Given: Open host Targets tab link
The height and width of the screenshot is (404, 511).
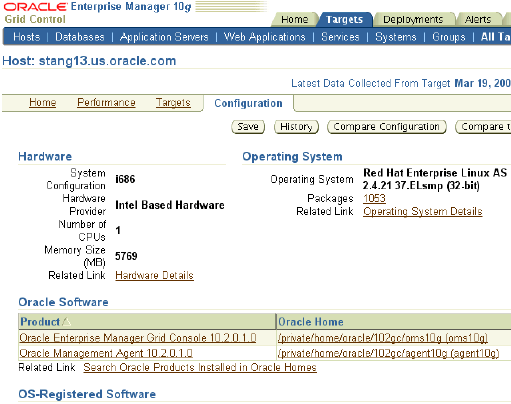Looking at the screenshot, I should pyautogui.click(x=173, y=102).
